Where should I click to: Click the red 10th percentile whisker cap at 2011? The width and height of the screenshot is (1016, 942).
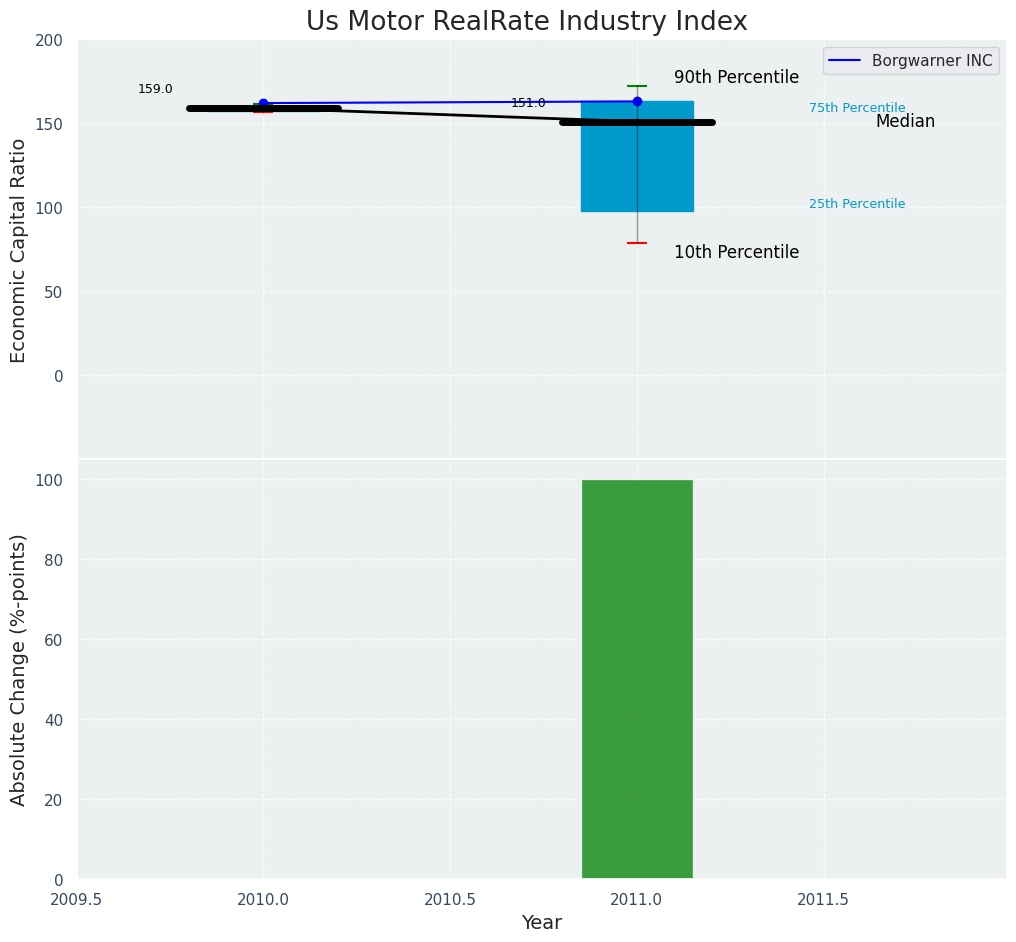[x=637, y=243]
